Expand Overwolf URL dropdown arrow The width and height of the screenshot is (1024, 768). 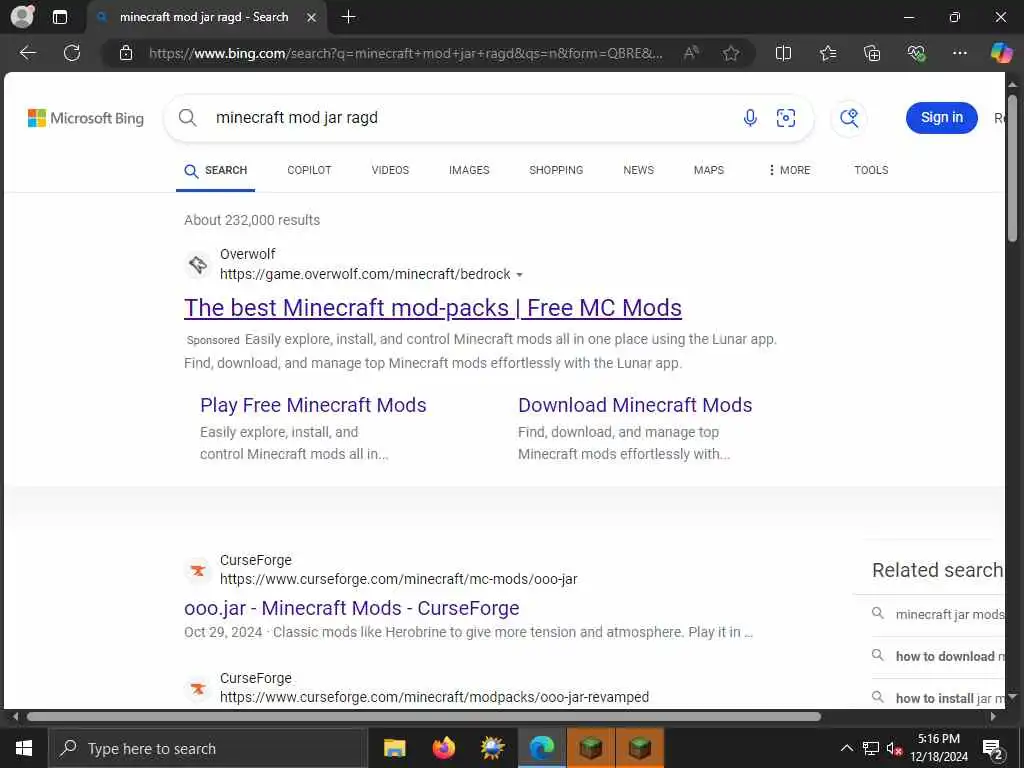[519, 275]
